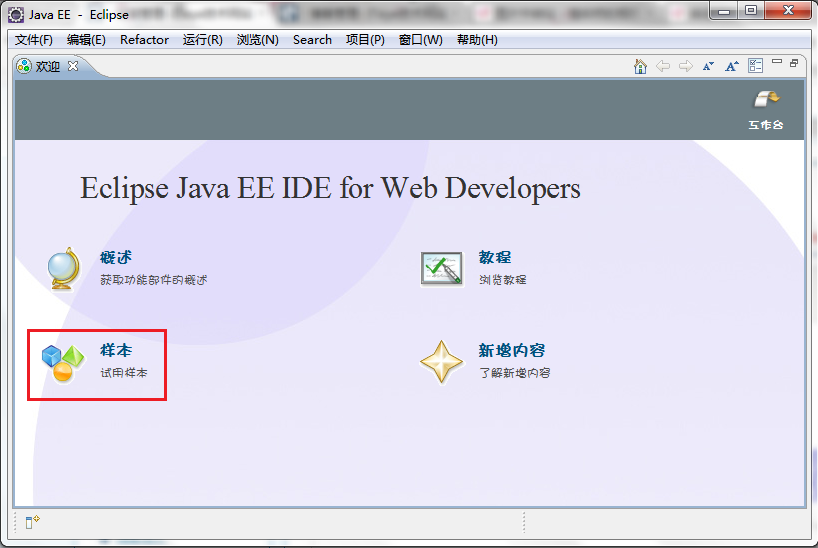Image resolution: width=818 pixels, height=548 pixels.
Task: Click the forward navigation arrow
Action: [685, 66]
